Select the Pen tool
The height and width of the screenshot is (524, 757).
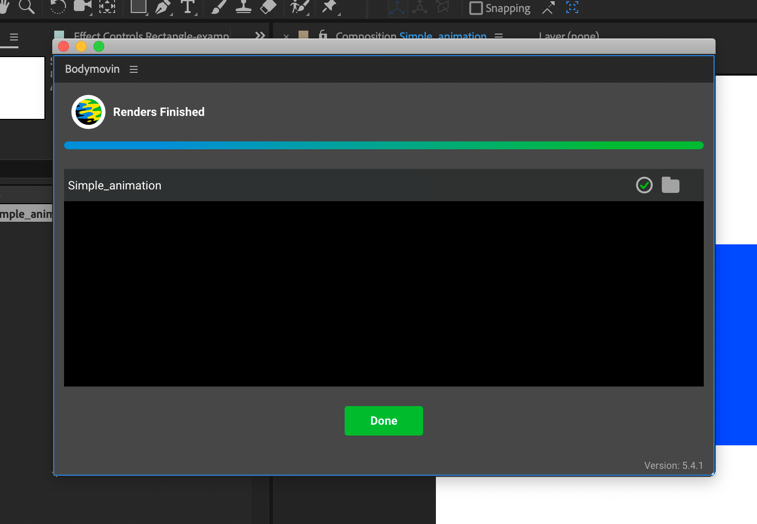[163, 7]
